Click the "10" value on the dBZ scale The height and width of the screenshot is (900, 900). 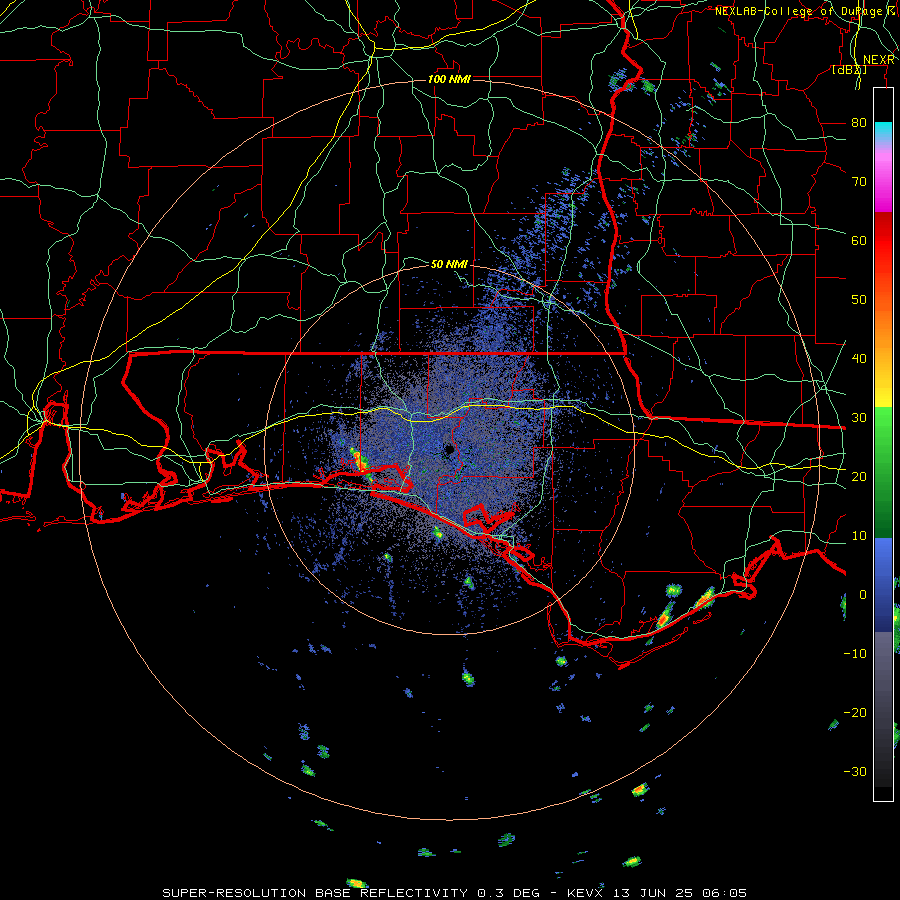tap(859, 536)
